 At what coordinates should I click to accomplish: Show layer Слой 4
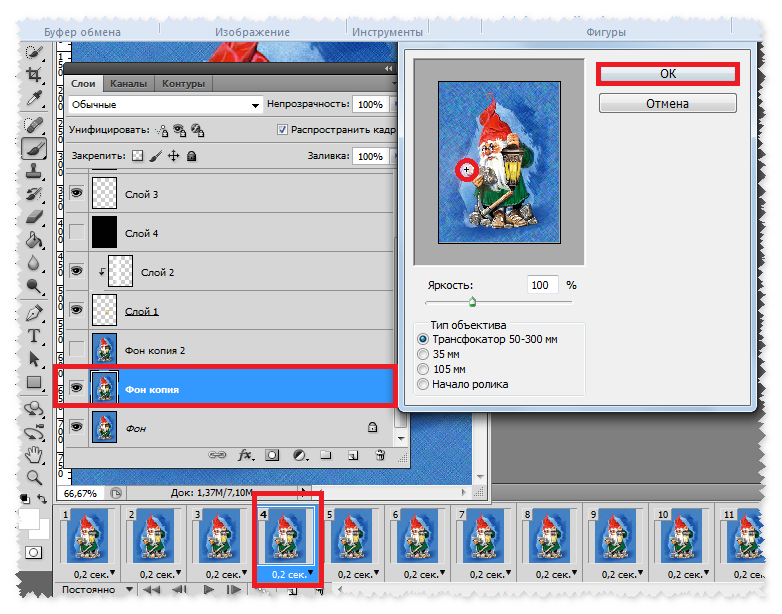tap(76, 232)
